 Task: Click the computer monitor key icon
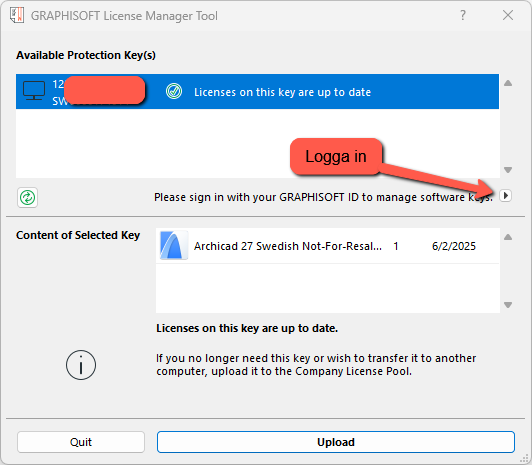(x=34, y=91)
